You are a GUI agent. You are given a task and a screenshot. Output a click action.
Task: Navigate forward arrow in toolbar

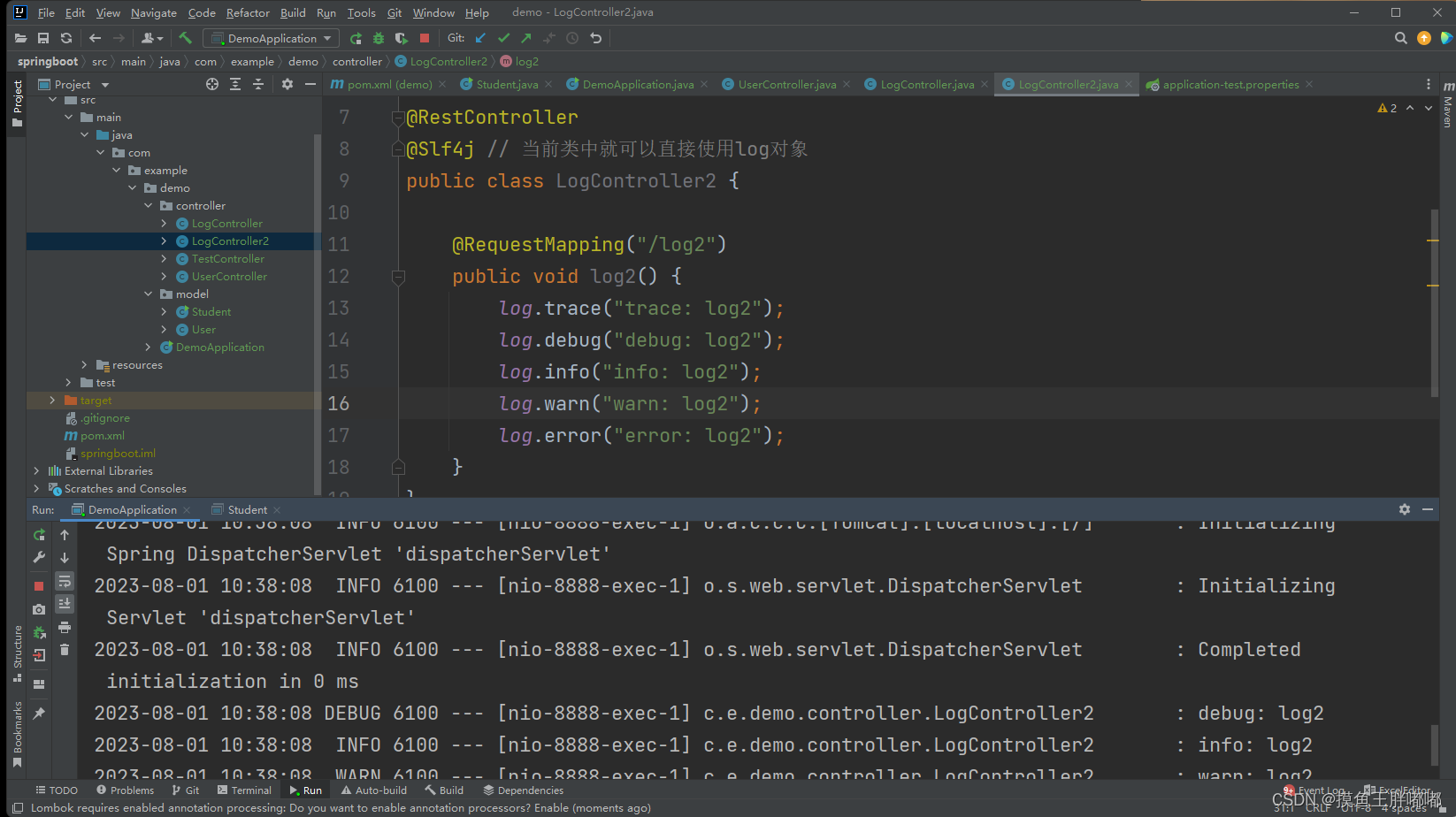tap(119, 38)
